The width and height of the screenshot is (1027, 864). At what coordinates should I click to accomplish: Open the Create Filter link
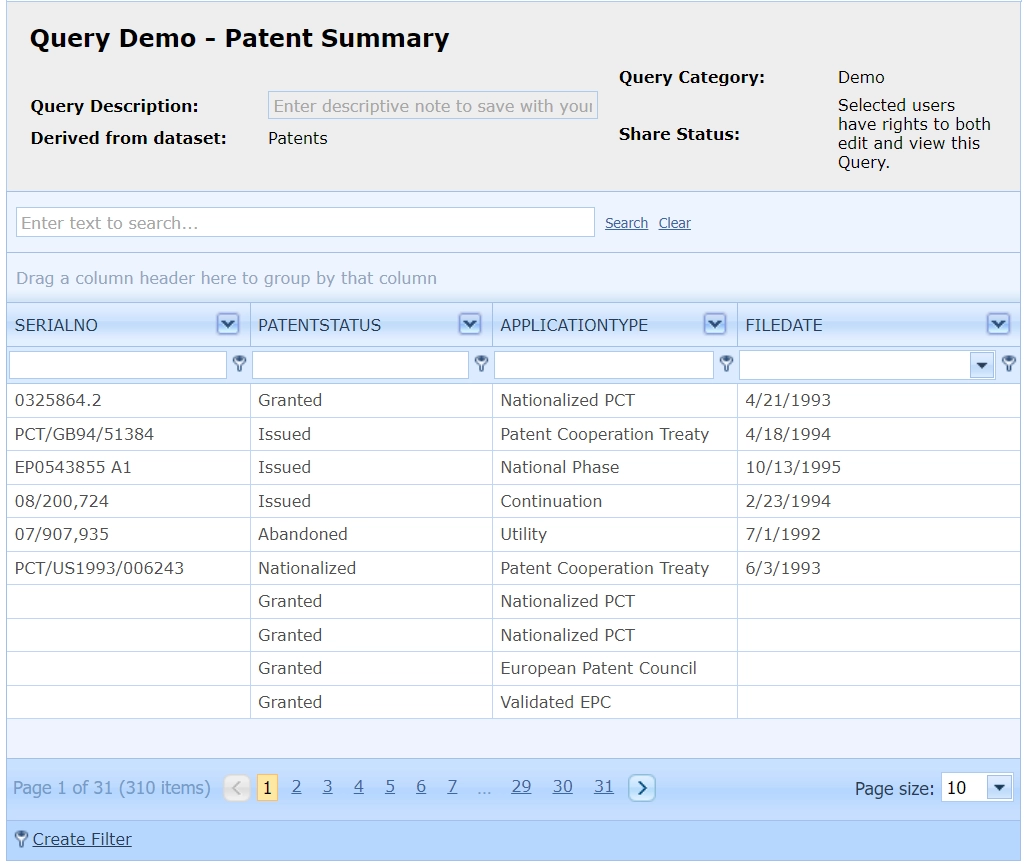click(x=82, y=840)
